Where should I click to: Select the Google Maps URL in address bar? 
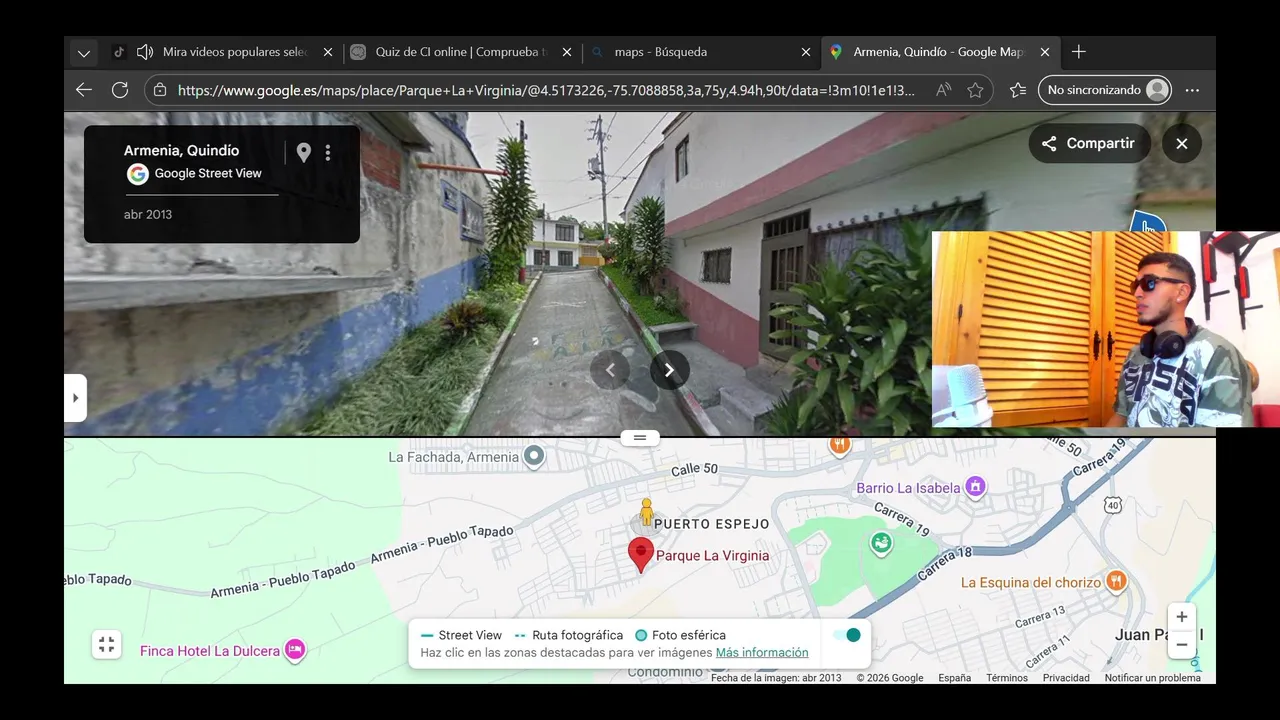tap(546, 90)
